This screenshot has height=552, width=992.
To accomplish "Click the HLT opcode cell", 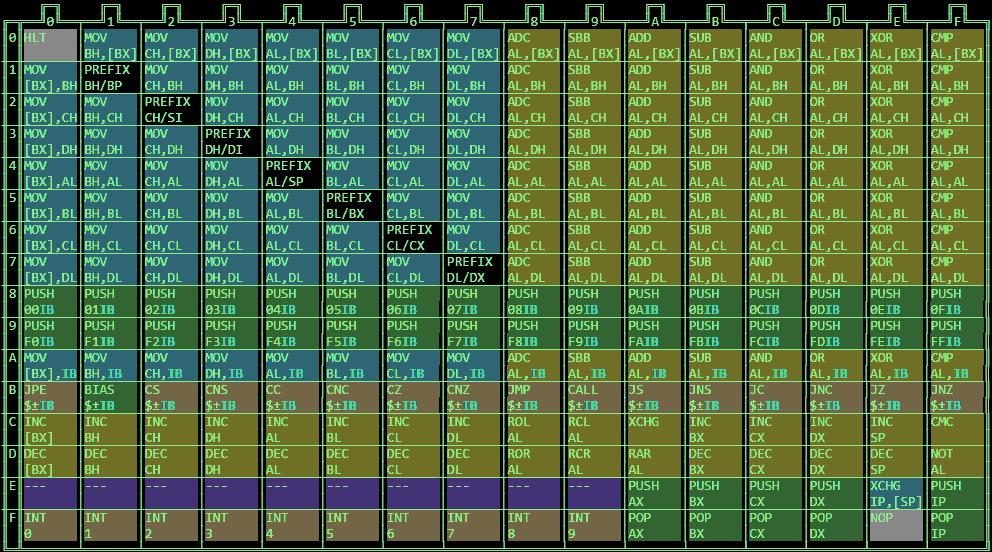I will [x=50, y=45].
